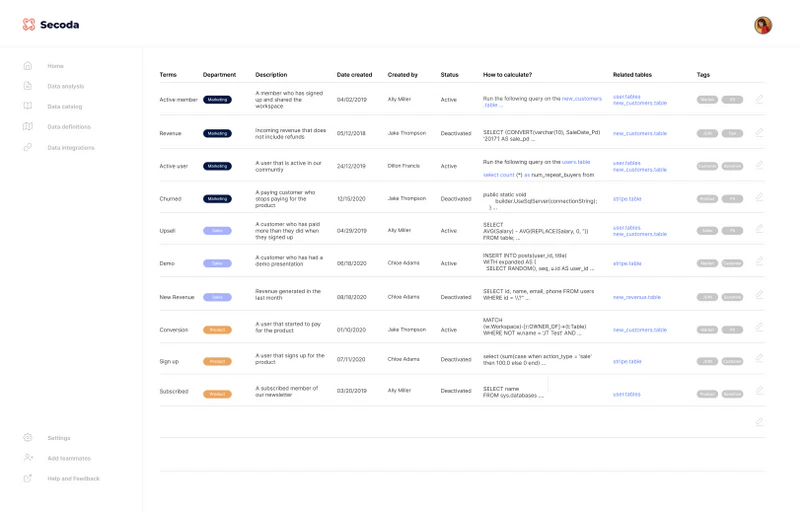Click the Sensitive tag in New Revenue row
The image size is (800, 513).
click(732, 297)
